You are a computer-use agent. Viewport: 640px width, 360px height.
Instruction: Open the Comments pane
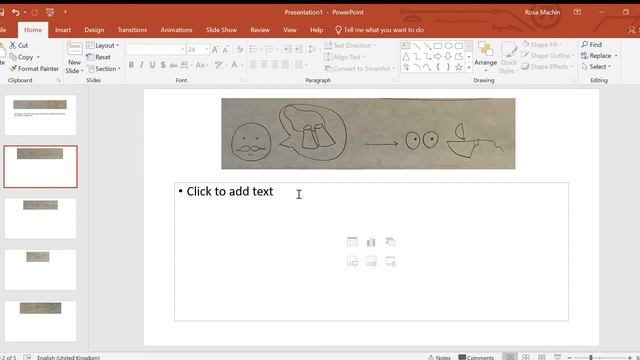[x=476, y=357]
